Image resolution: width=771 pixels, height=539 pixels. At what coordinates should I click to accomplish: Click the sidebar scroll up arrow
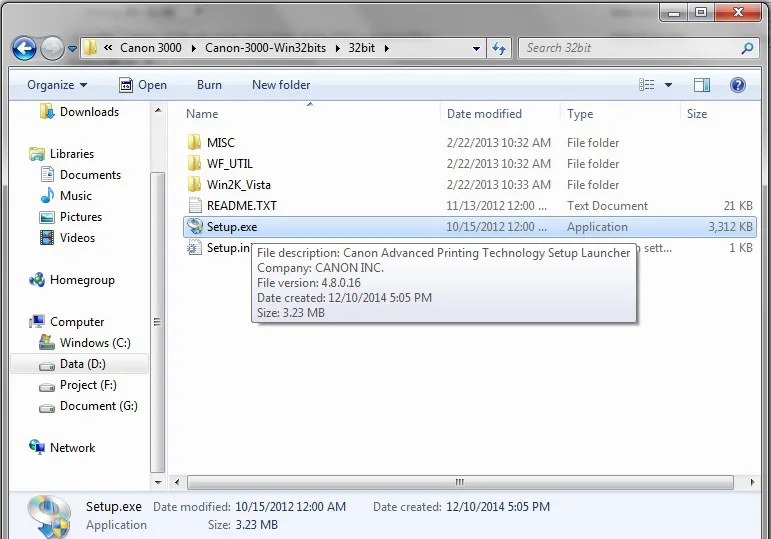pyautogui.click(x=158, y=111)
